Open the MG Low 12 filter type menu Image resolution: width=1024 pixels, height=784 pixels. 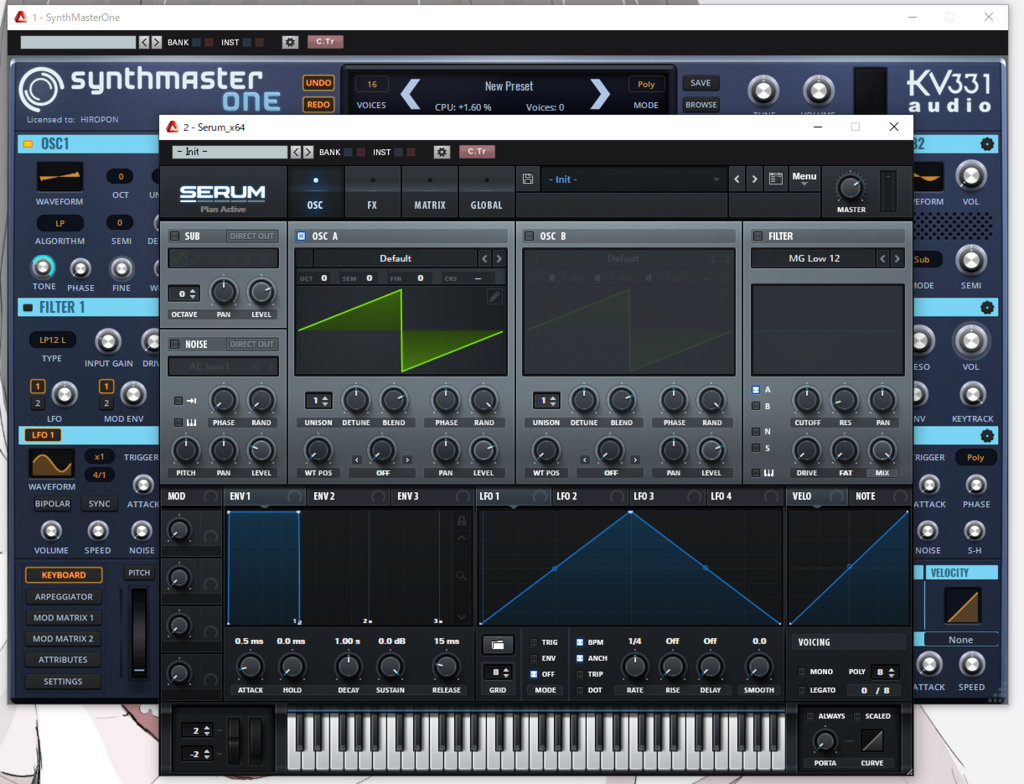pos(814,259)
